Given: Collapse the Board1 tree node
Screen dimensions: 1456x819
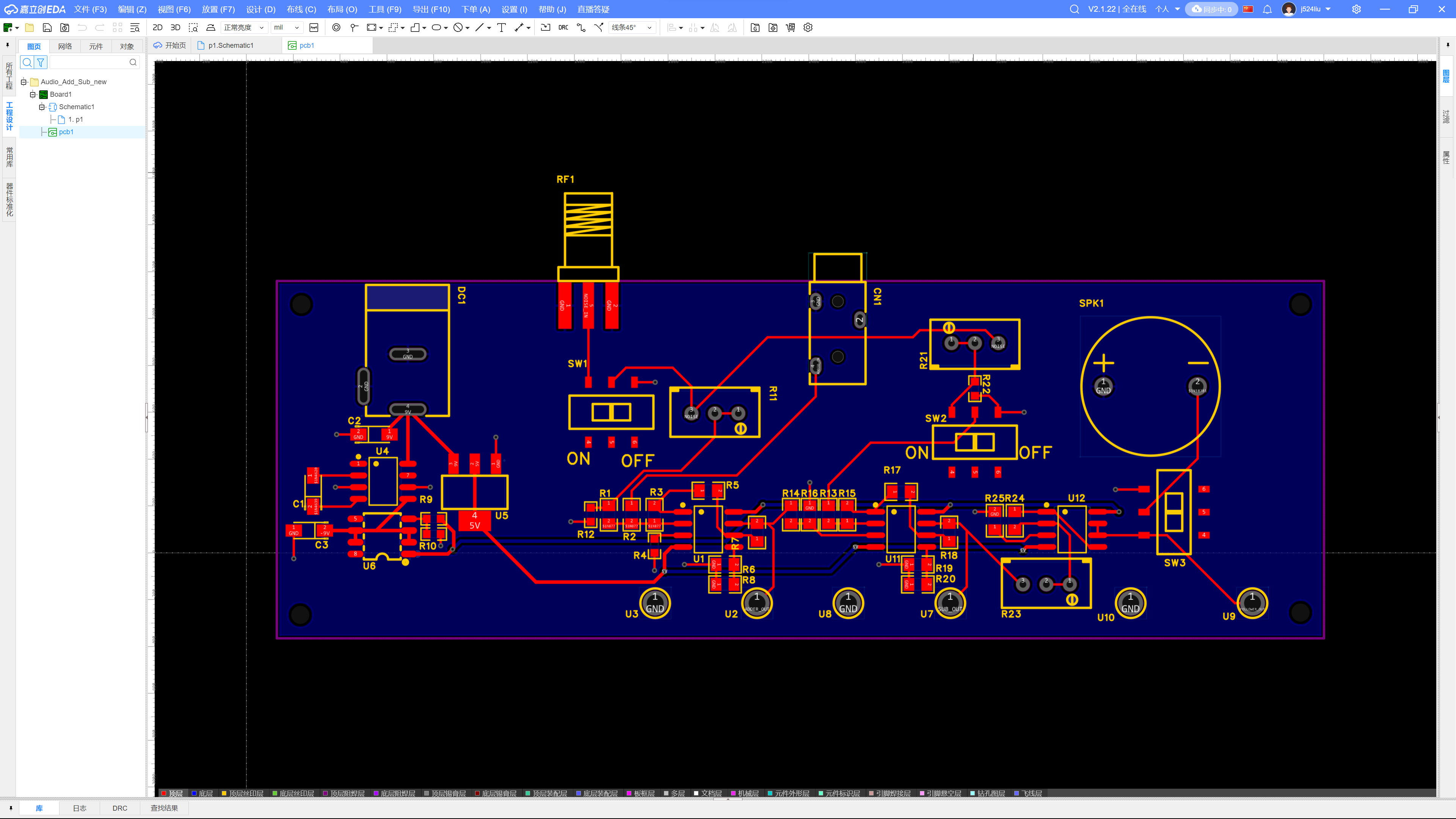Looking at the screenshot, I should [33, 94].
